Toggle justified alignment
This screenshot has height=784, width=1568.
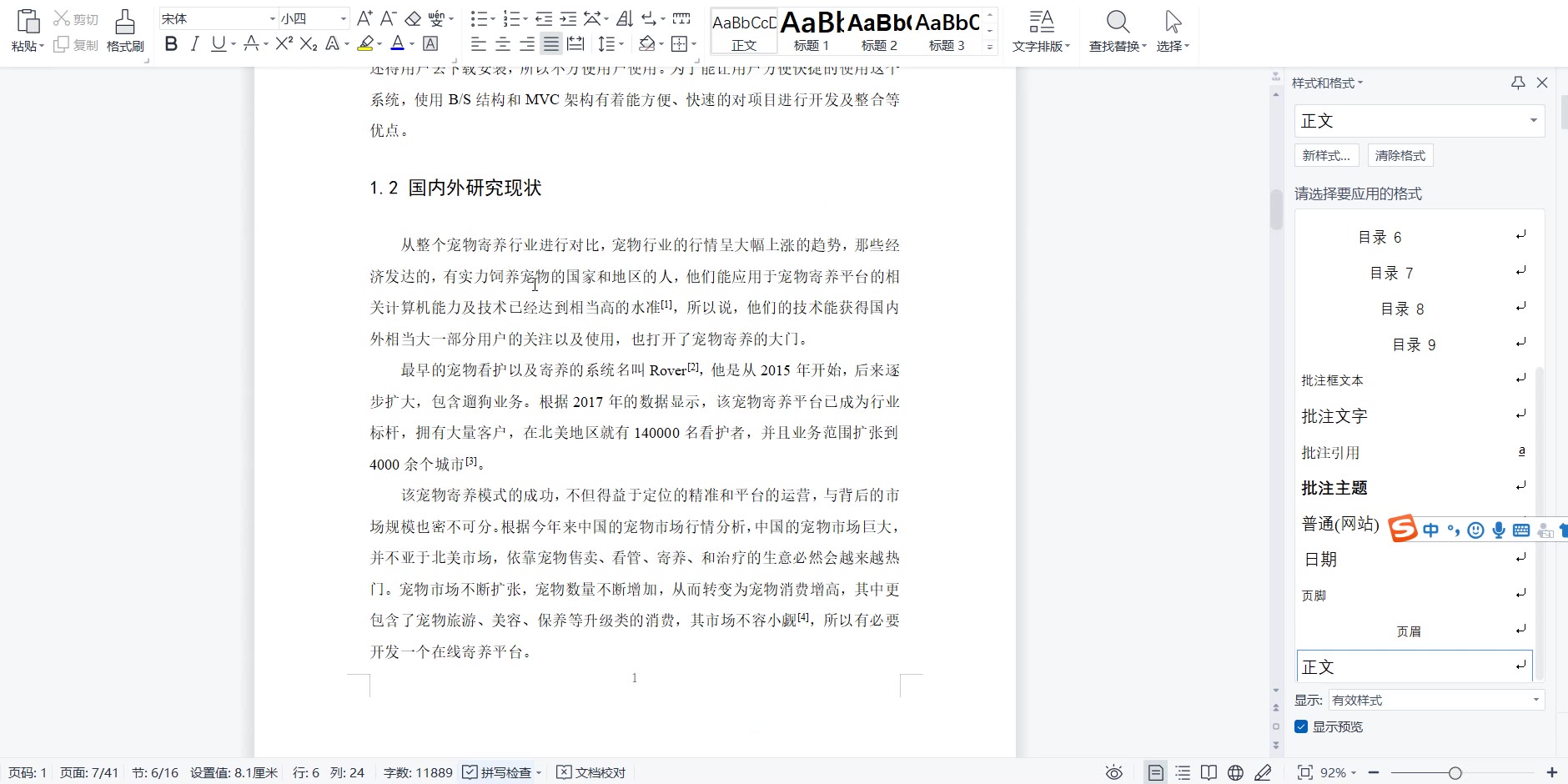click(551, 43)
